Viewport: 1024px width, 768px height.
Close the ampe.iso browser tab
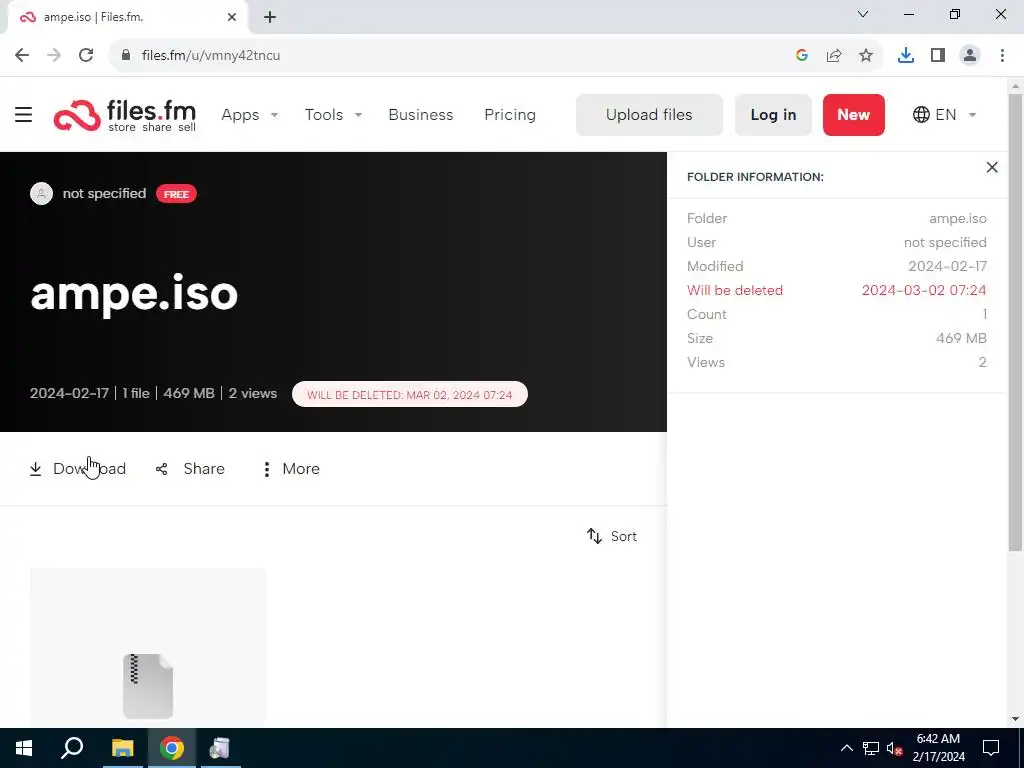pos(232,18)
